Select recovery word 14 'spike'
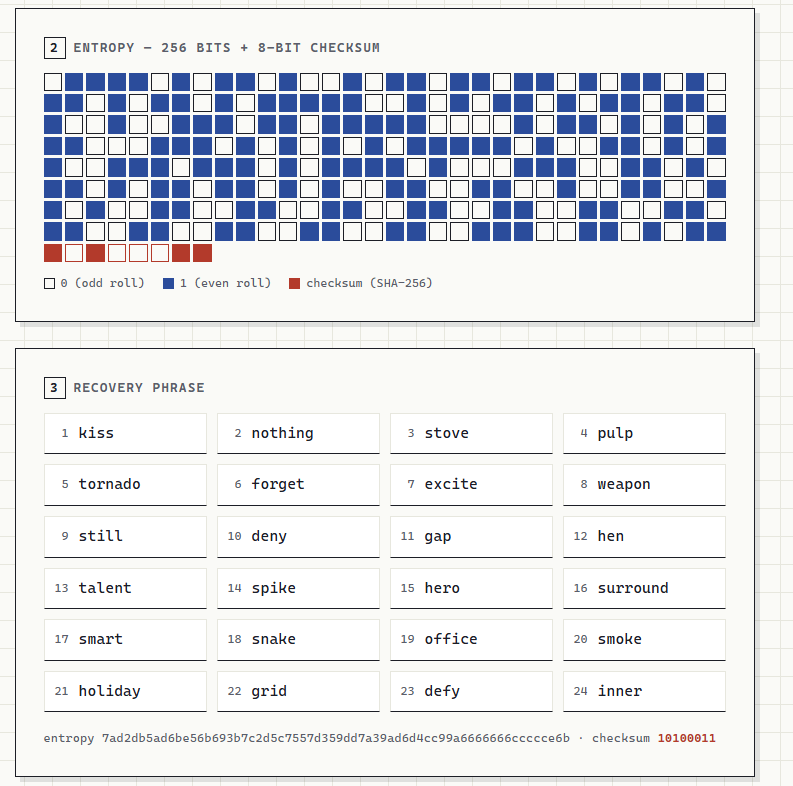The height and width of the screenshot is (786, 793). pyautogui.click(x=298, y=588)
